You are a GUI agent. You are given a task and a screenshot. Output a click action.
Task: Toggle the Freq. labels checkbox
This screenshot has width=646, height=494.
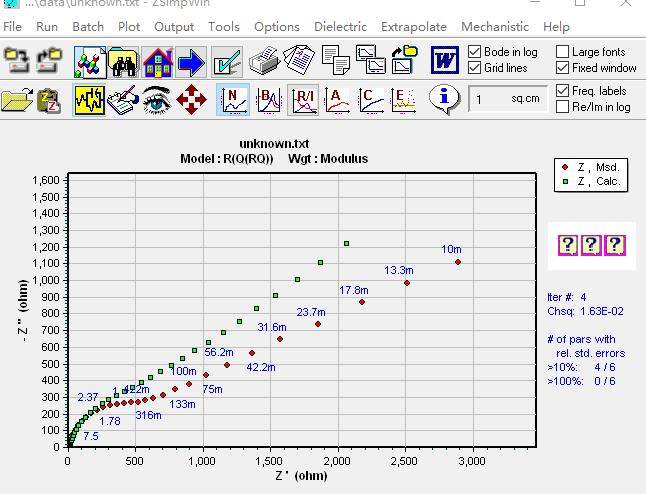pos(563,91)
